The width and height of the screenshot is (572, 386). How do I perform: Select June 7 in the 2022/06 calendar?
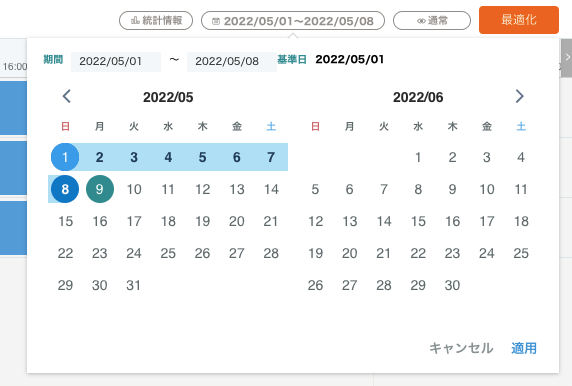(x=384, y=189)
